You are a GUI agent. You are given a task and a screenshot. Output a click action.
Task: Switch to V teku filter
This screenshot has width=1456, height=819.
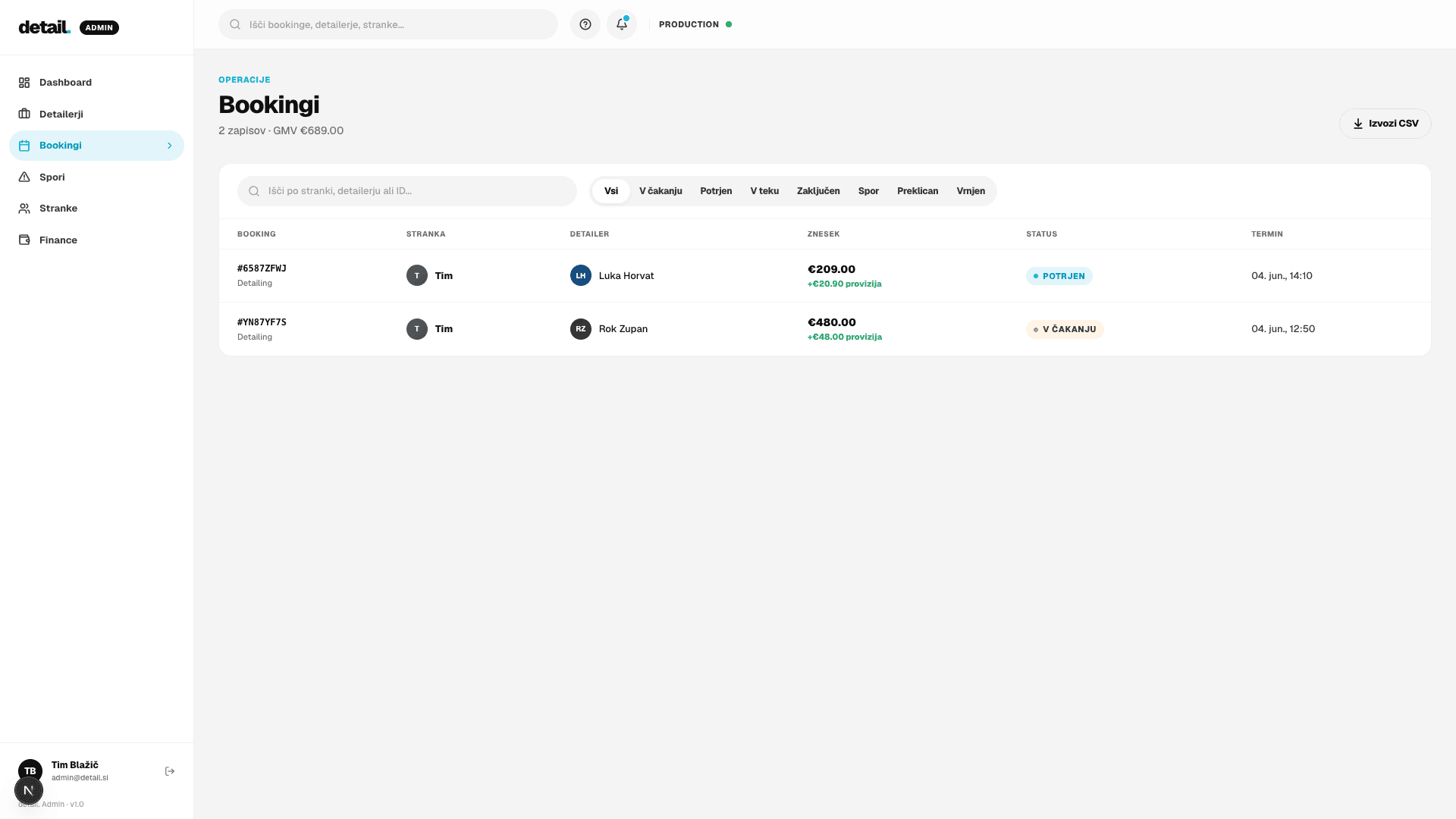764,191
